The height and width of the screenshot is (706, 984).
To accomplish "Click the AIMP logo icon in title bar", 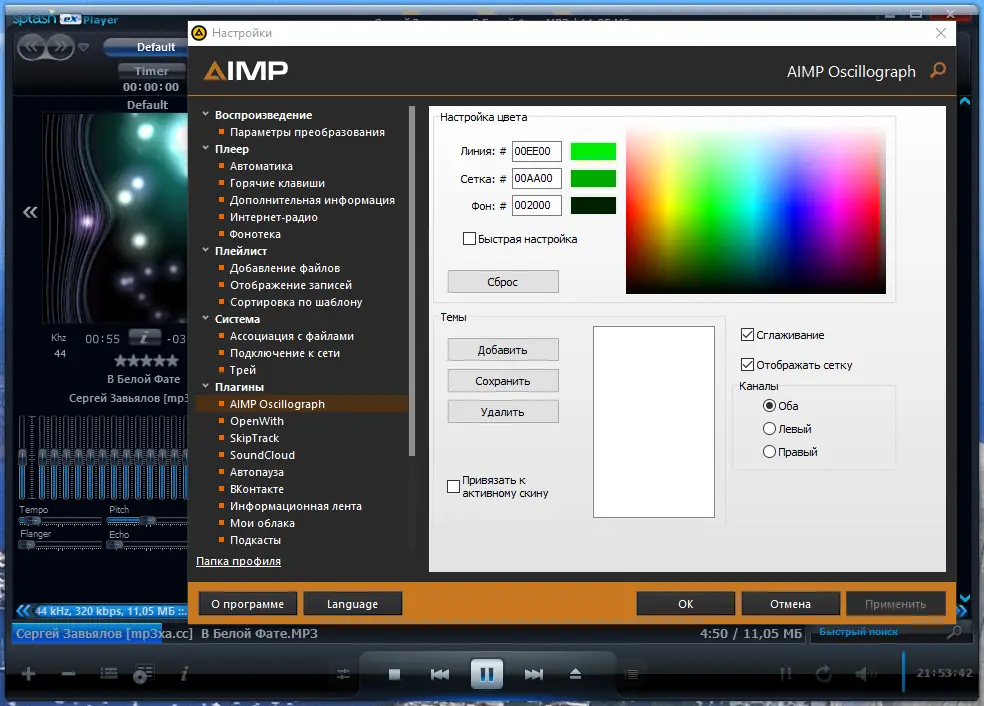I will (199, 33).
